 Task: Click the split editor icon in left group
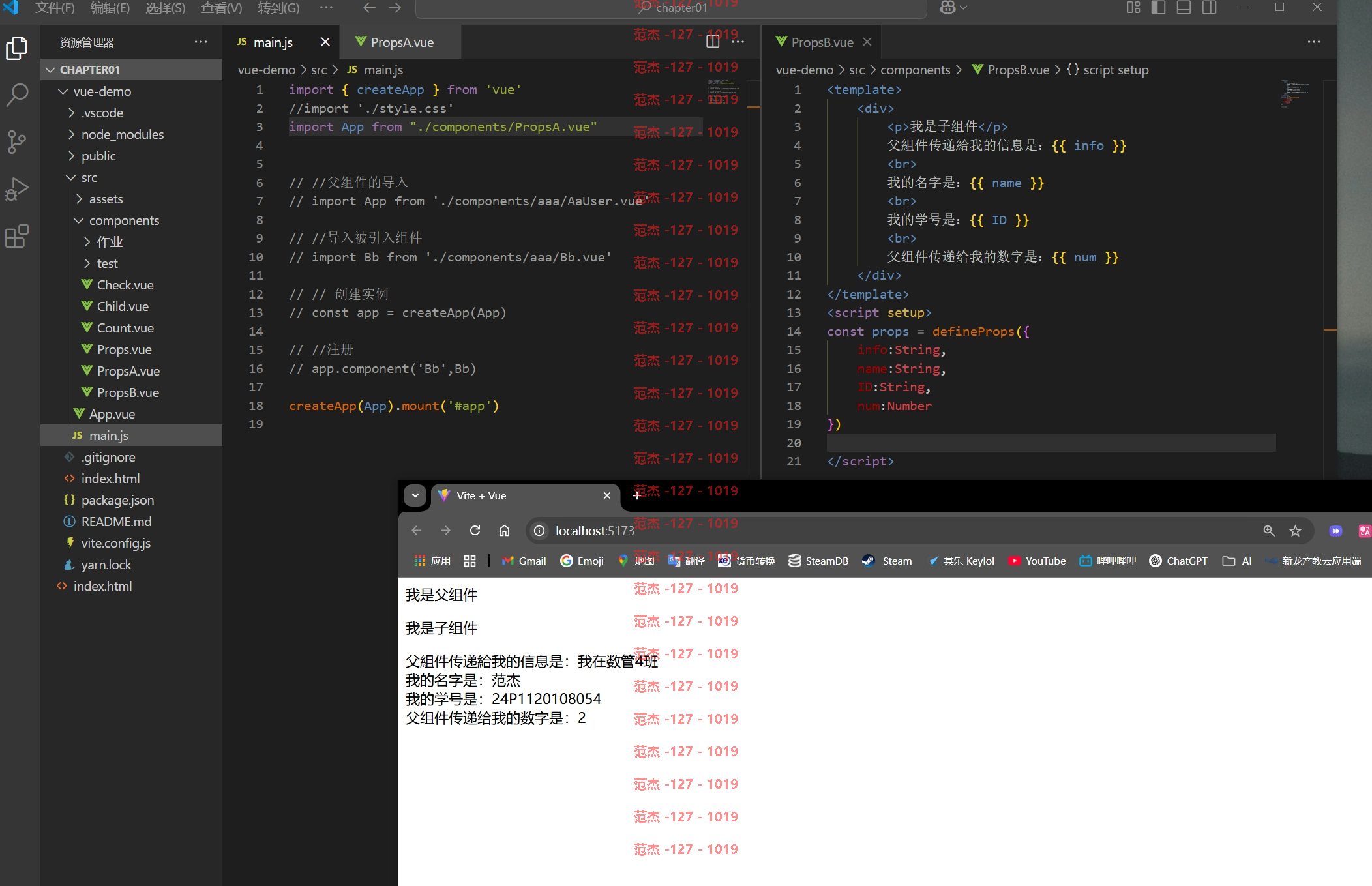(x=713, y=42)
